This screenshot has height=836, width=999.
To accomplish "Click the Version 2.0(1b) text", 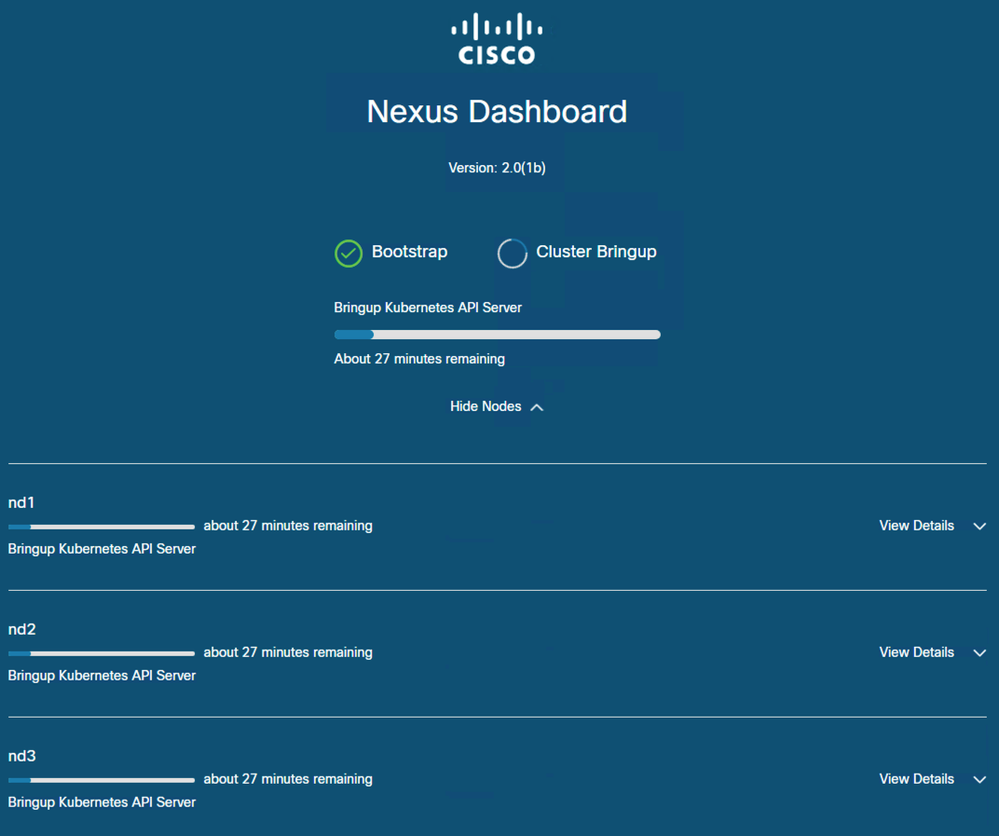I will tap(497, 168).
